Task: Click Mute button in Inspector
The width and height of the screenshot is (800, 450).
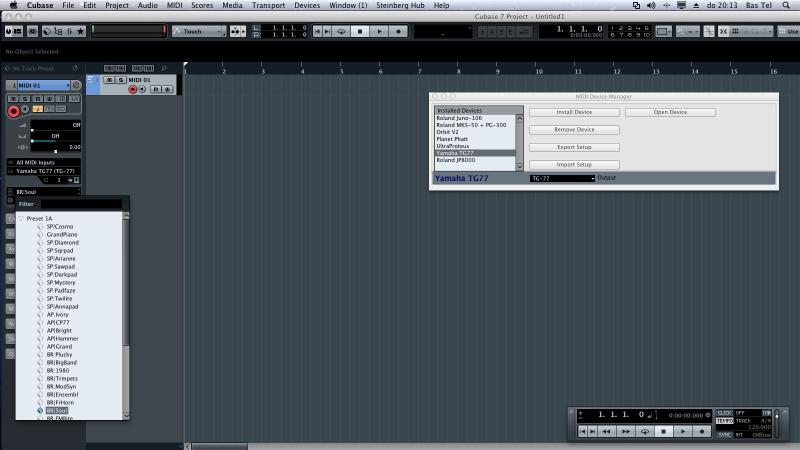Action: tap(14, 98)
